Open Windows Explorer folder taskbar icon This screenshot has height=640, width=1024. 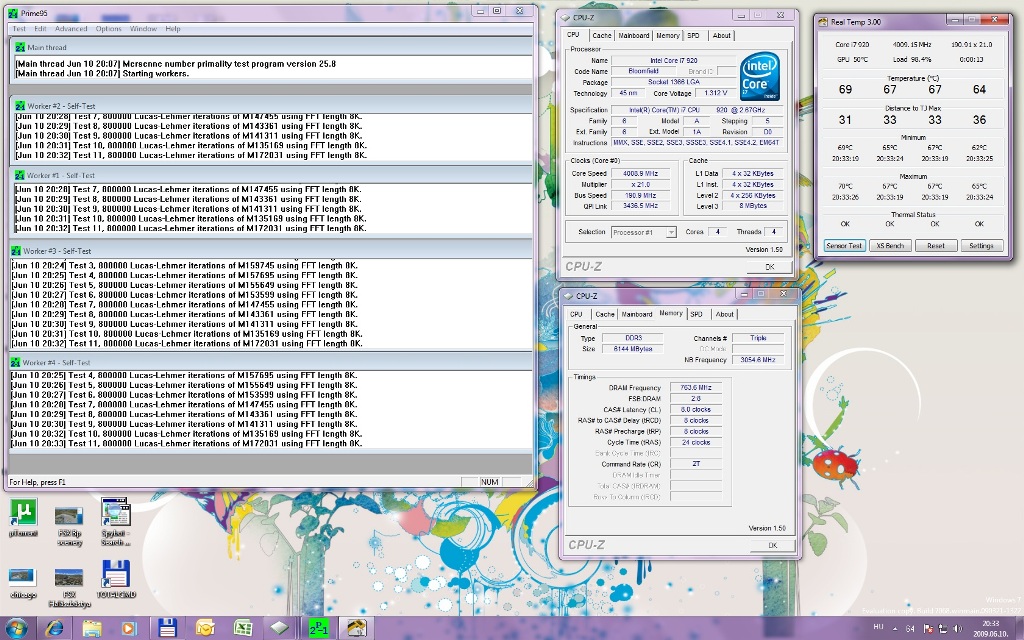click(x=92, y=628)
